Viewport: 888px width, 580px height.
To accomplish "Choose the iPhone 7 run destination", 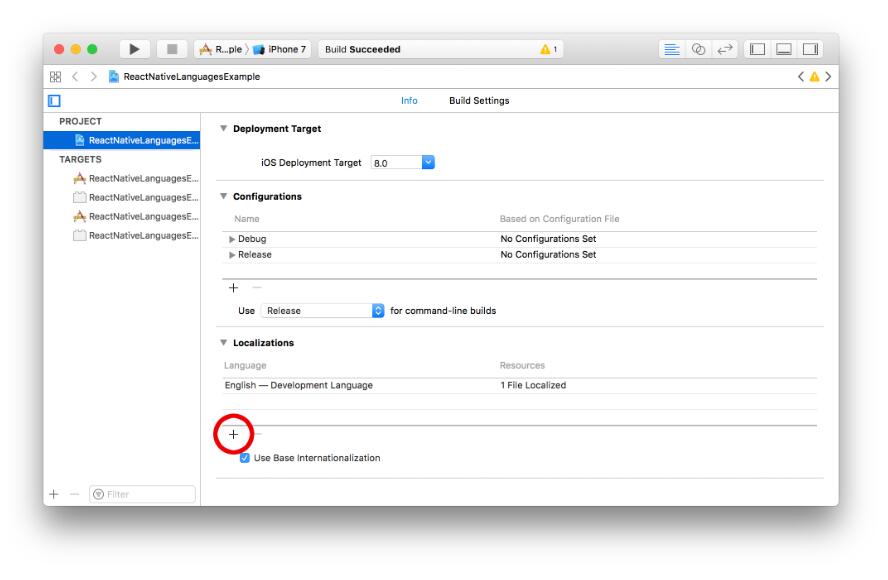I will coord(280,49).
